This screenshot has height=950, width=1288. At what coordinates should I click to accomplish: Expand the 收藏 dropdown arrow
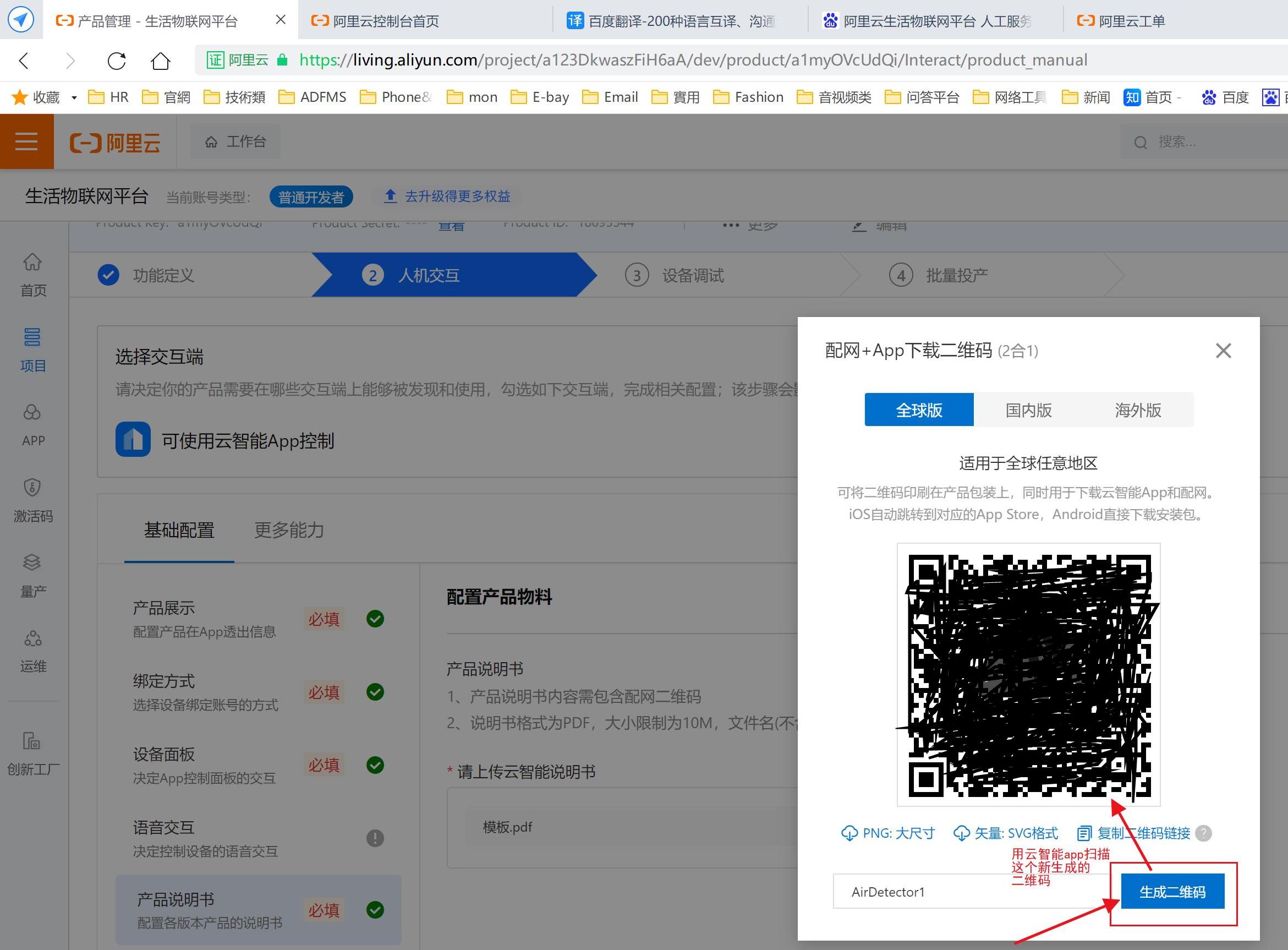74,98
